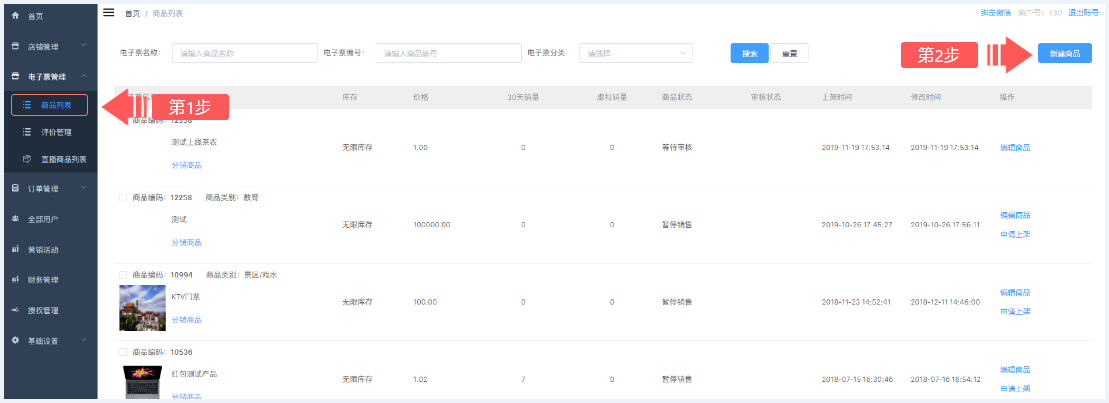
Task: Check the box for product code 10536
Action: (123, 352)
